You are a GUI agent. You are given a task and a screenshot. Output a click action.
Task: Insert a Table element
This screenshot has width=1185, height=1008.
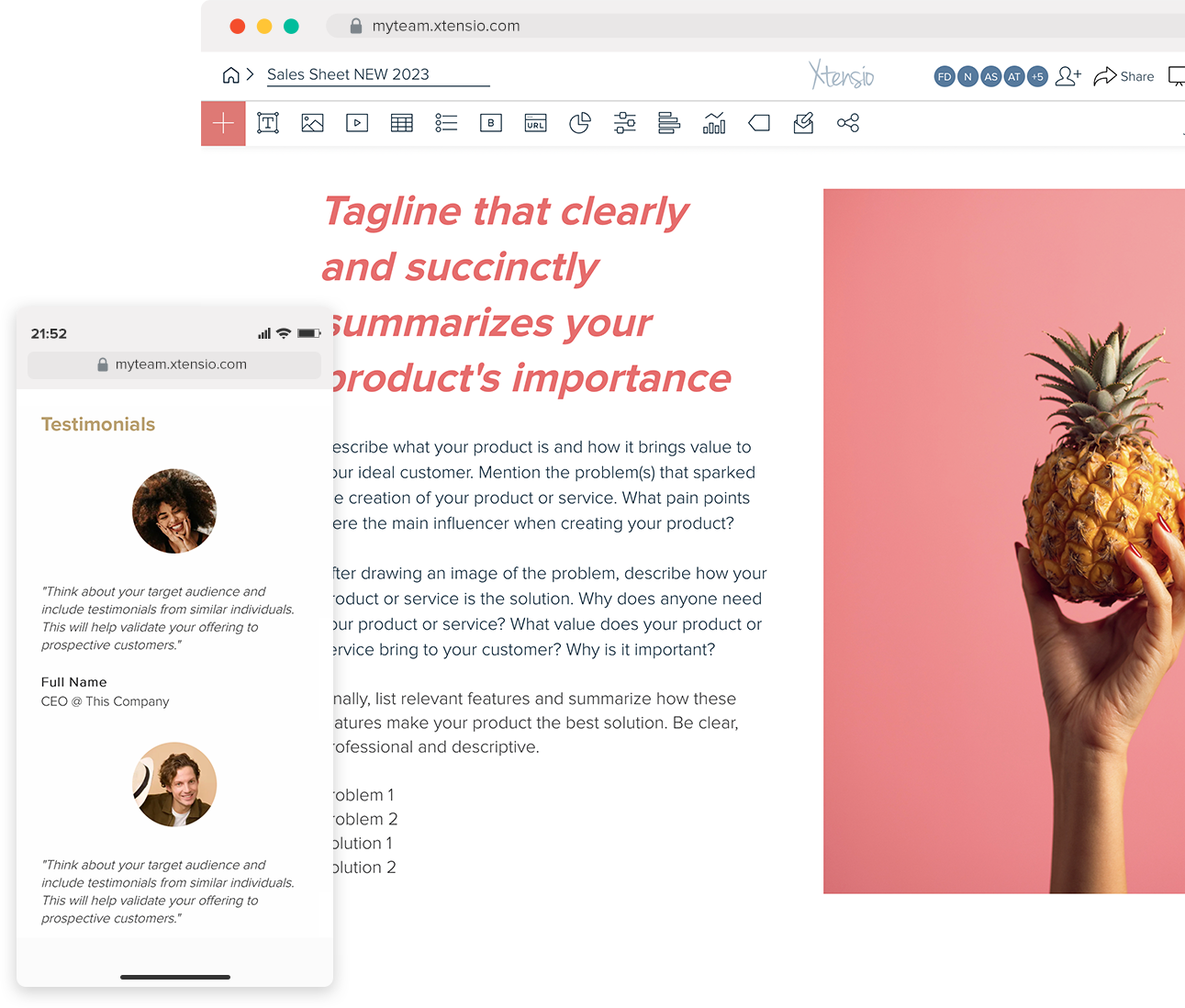click(401, 122)
